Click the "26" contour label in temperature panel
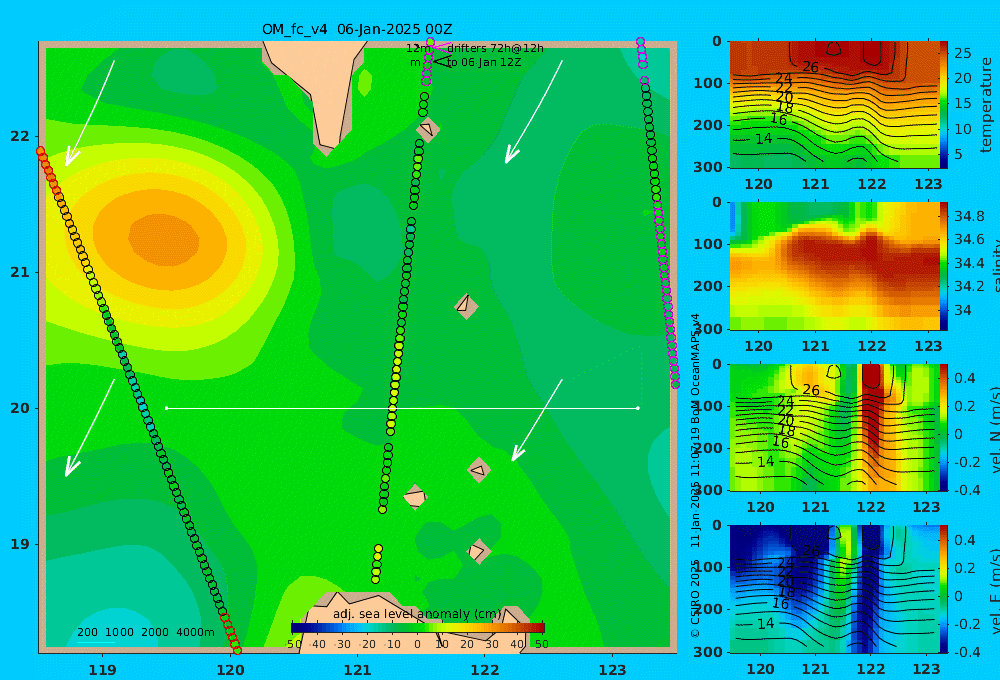This screenshot has height=680, width=1000. 810,67
